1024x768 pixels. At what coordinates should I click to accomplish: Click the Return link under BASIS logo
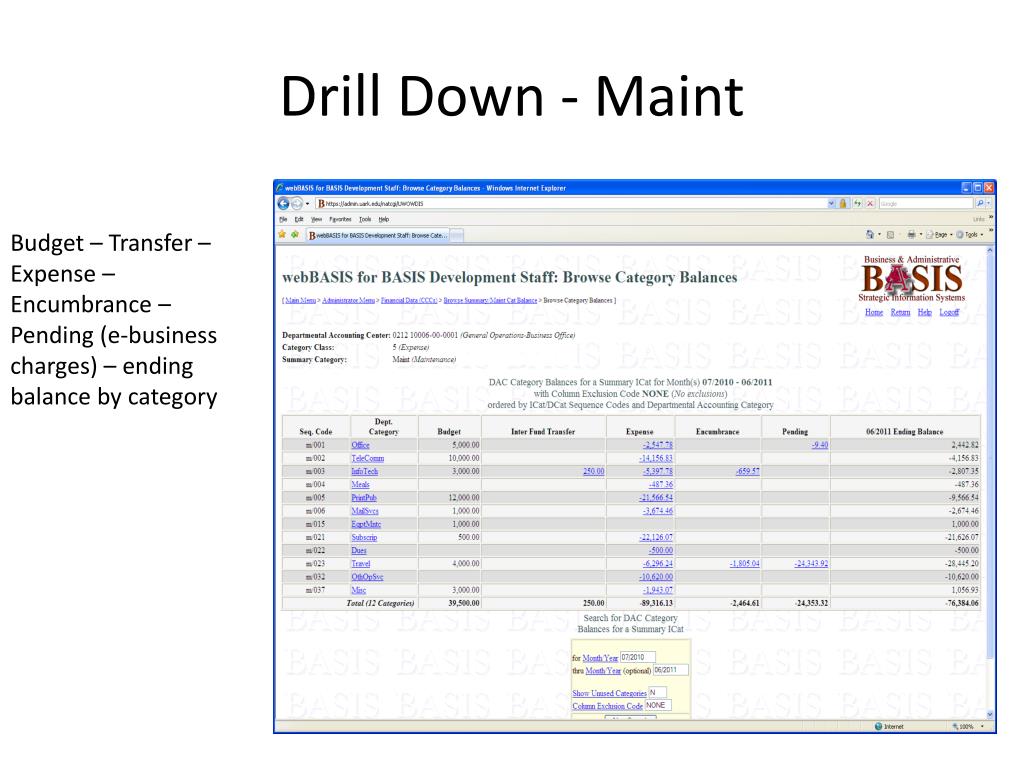901,312
